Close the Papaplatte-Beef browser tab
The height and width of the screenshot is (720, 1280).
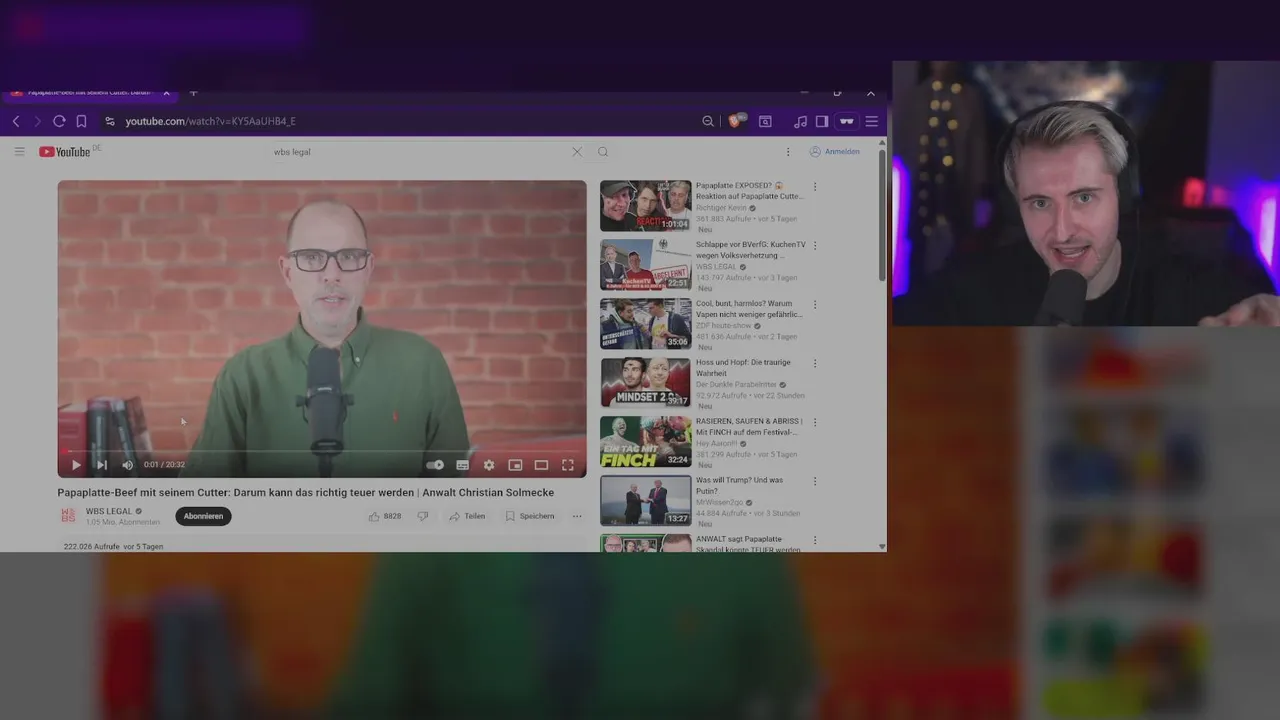pos(166,92)
